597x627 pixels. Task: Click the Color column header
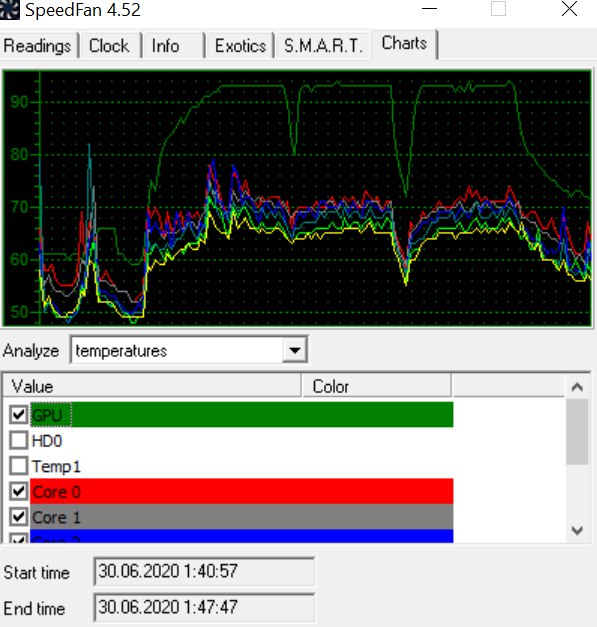(377, 386)
